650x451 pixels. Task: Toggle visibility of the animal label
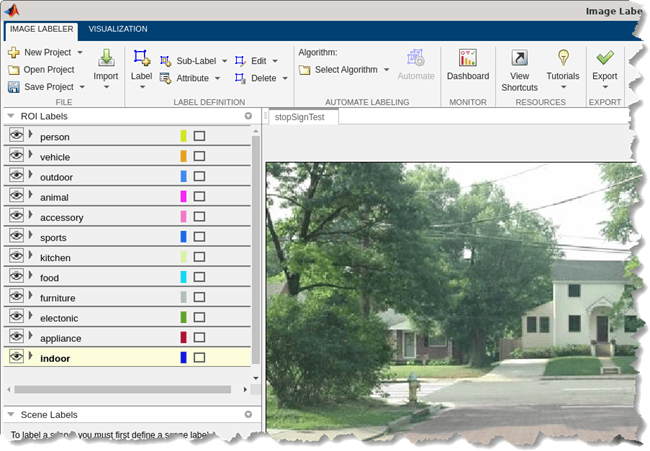click(x=16, y=196)
